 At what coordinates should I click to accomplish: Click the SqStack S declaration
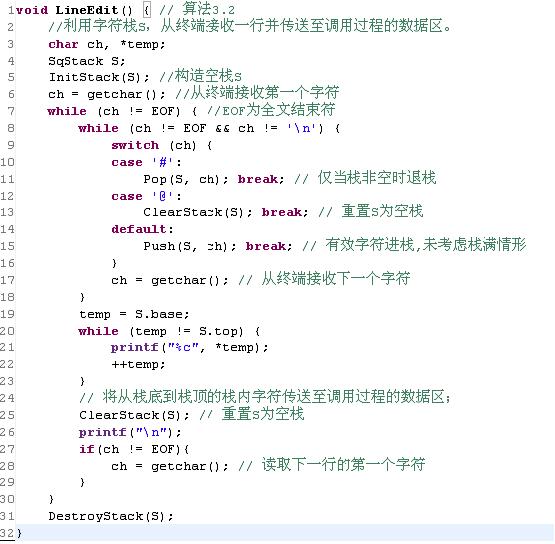[x=87, y=61]
